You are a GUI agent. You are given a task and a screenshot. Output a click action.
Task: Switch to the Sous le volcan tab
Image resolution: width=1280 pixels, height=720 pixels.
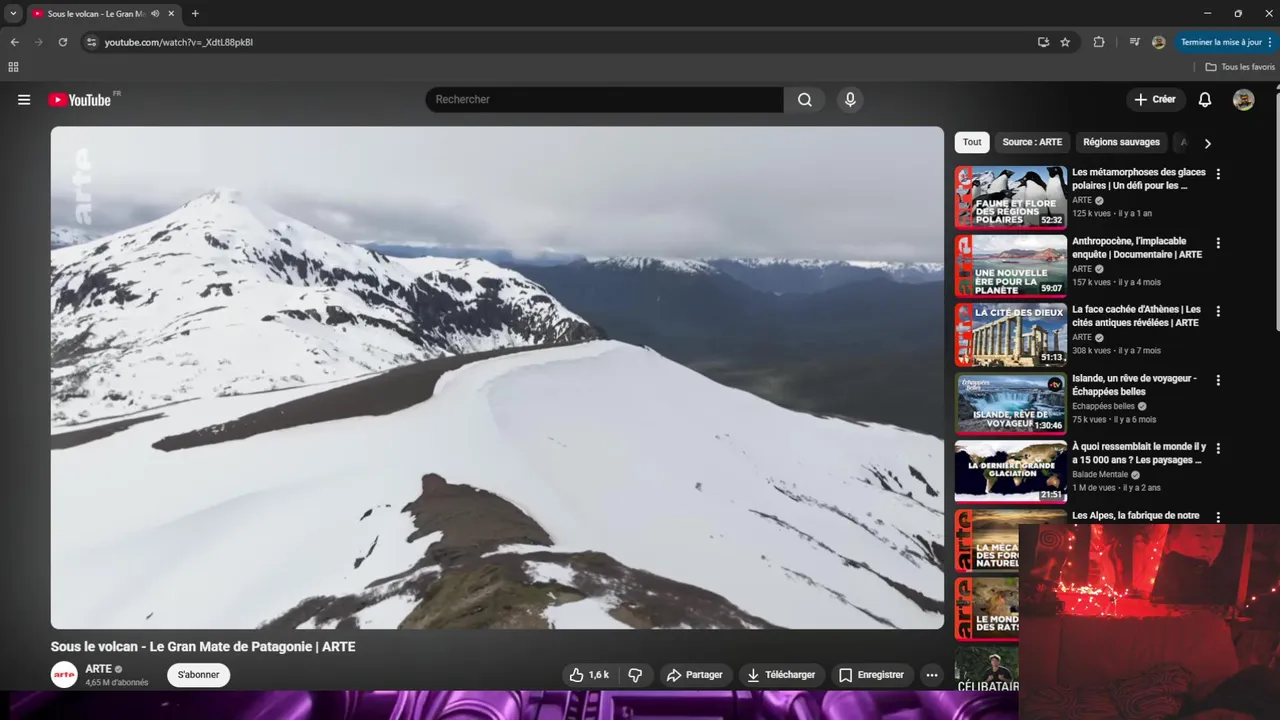coord(95,14)
